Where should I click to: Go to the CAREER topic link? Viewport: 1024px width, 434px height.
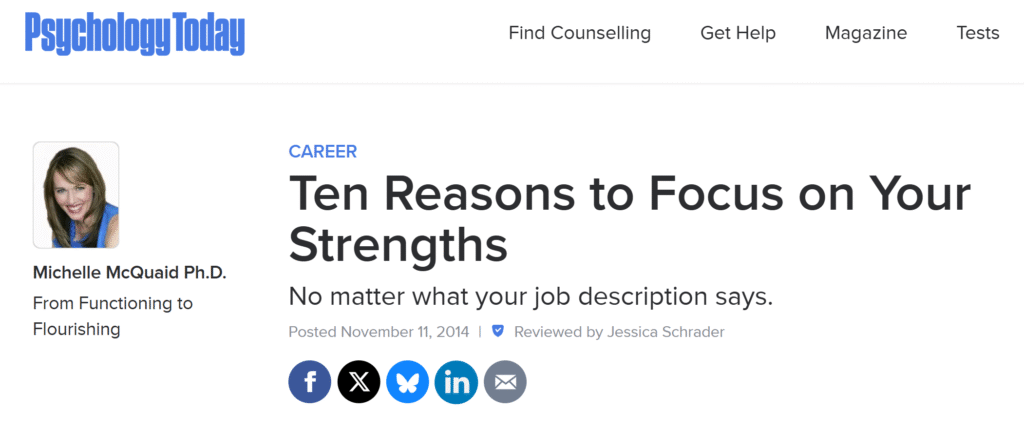tap(322, 152)
